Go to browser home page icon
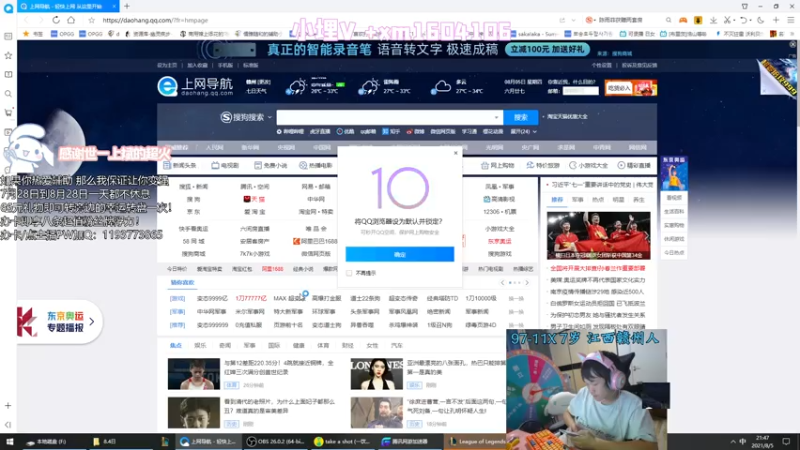The image size is (800, 450). point(71,20)
